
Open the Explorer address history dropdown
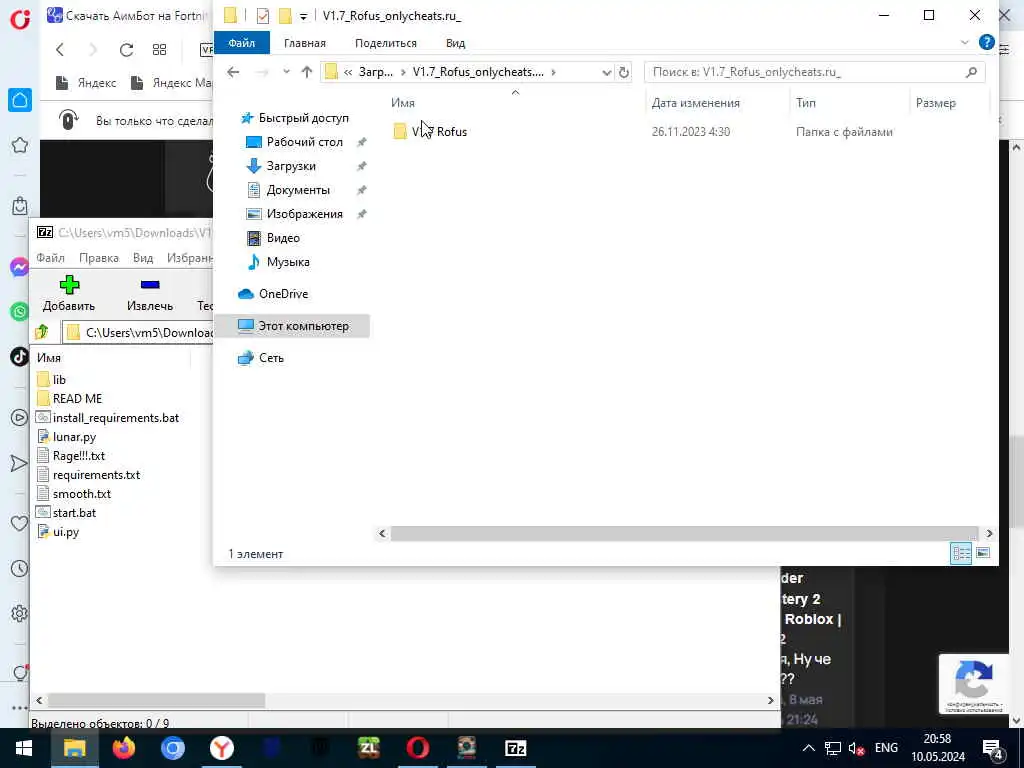pos(607,72)
